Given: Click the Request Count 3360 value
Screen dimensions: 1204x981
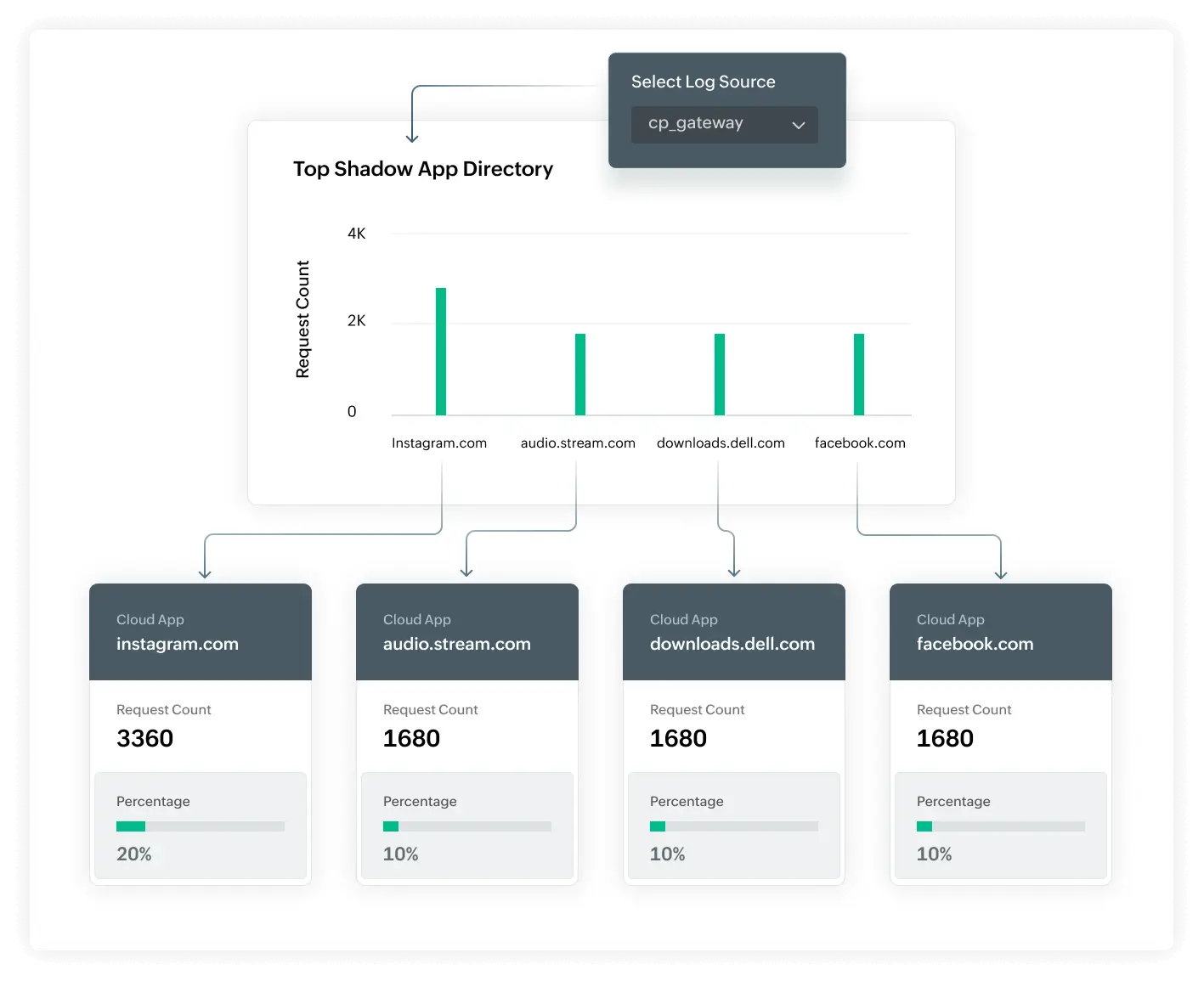Looking at the screenshot, I should pos(144,738).
